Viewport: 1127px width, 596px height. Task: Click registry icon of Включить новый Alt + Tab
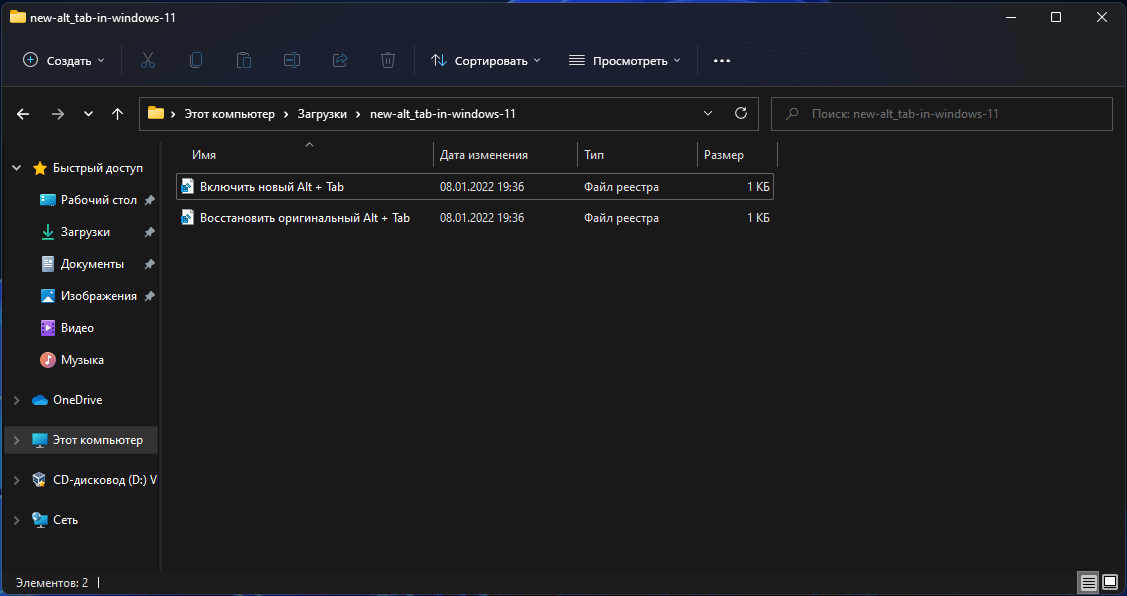point(188,187)
